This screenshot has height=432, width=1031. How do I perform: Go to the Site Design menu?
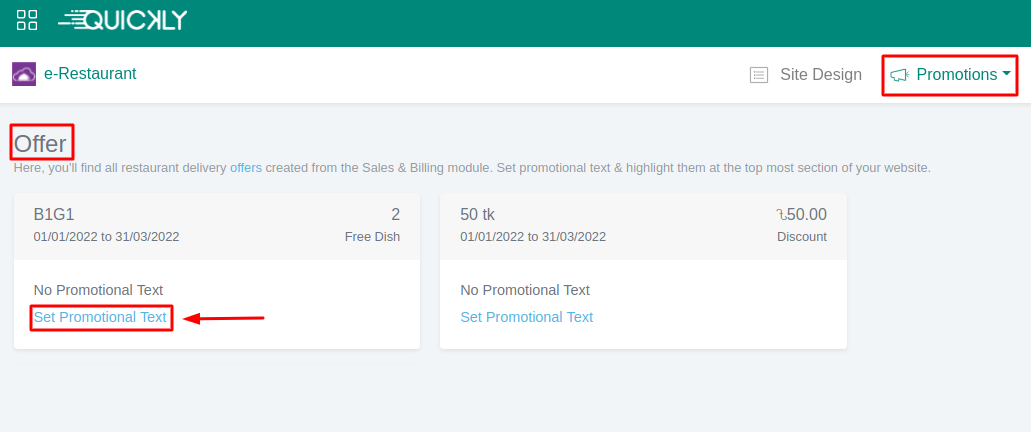point(820,75)
